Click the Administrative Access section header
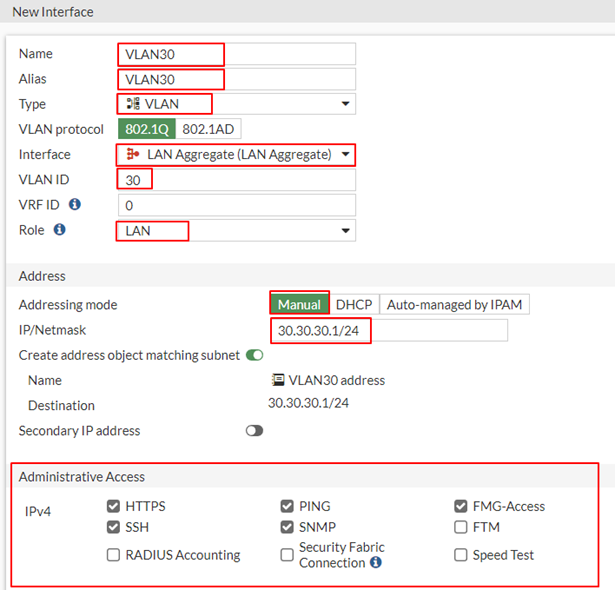615x590 pixels. (x=82, y=477)
